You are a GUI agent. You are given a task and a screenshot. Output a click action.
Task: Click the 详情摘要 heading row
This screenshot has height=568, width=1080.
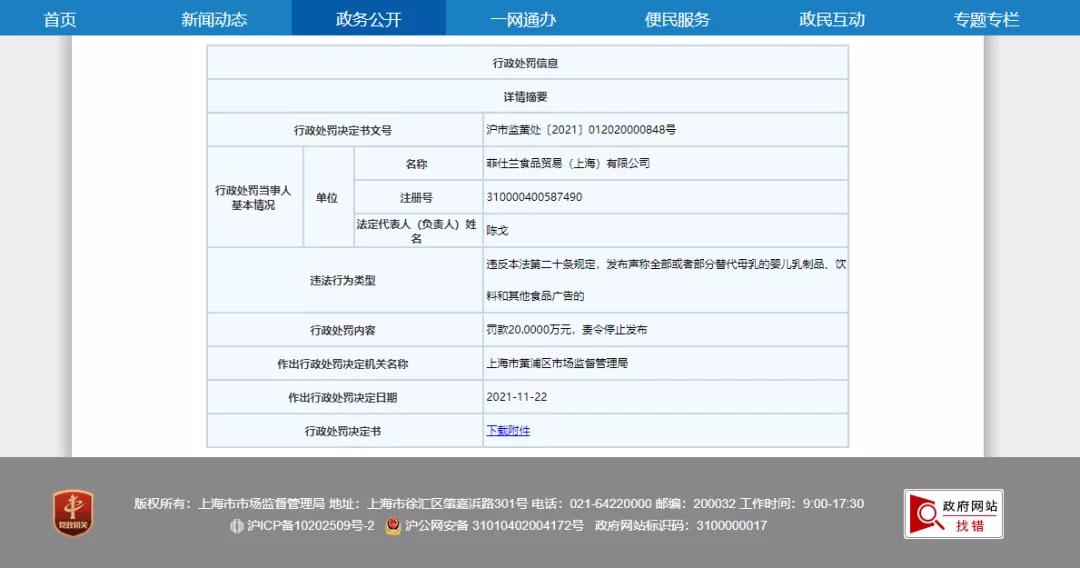point(527,96)
